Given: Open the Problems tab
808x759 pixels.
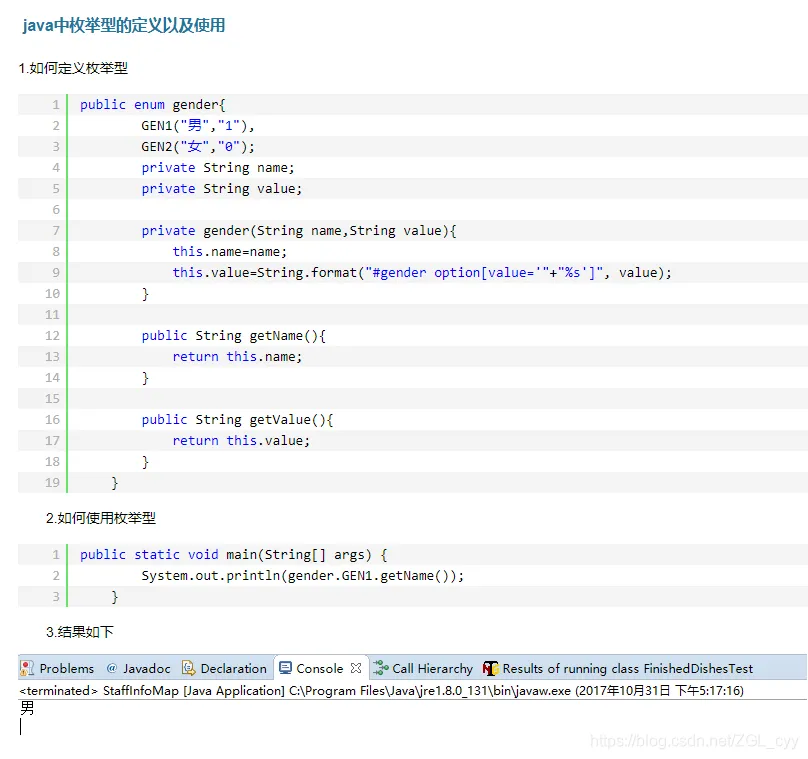Looking at the screenshot, I should point(57,668).
